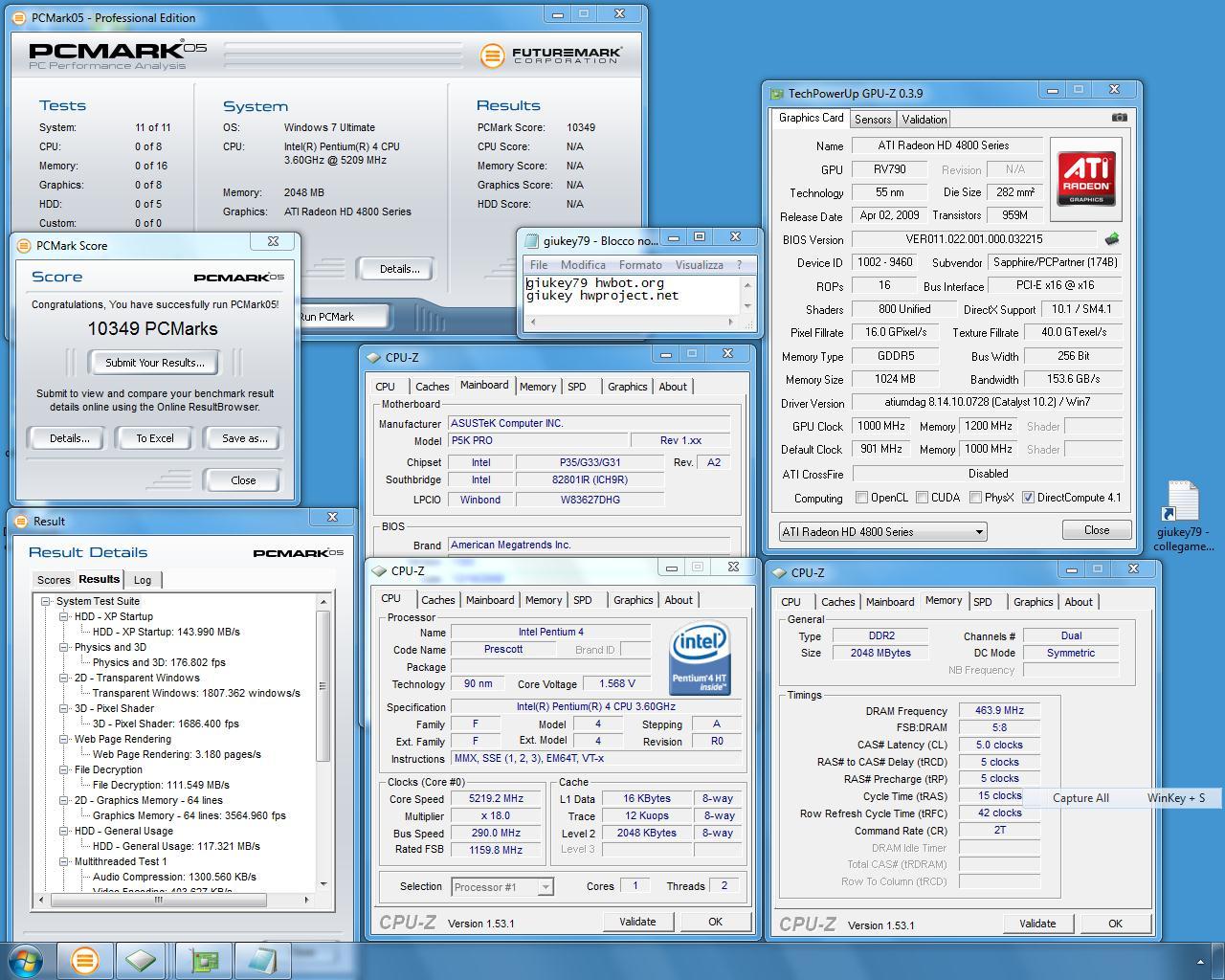
Task: Collapse the 2D - Transparent Windows node
Action: coord(64,678)
